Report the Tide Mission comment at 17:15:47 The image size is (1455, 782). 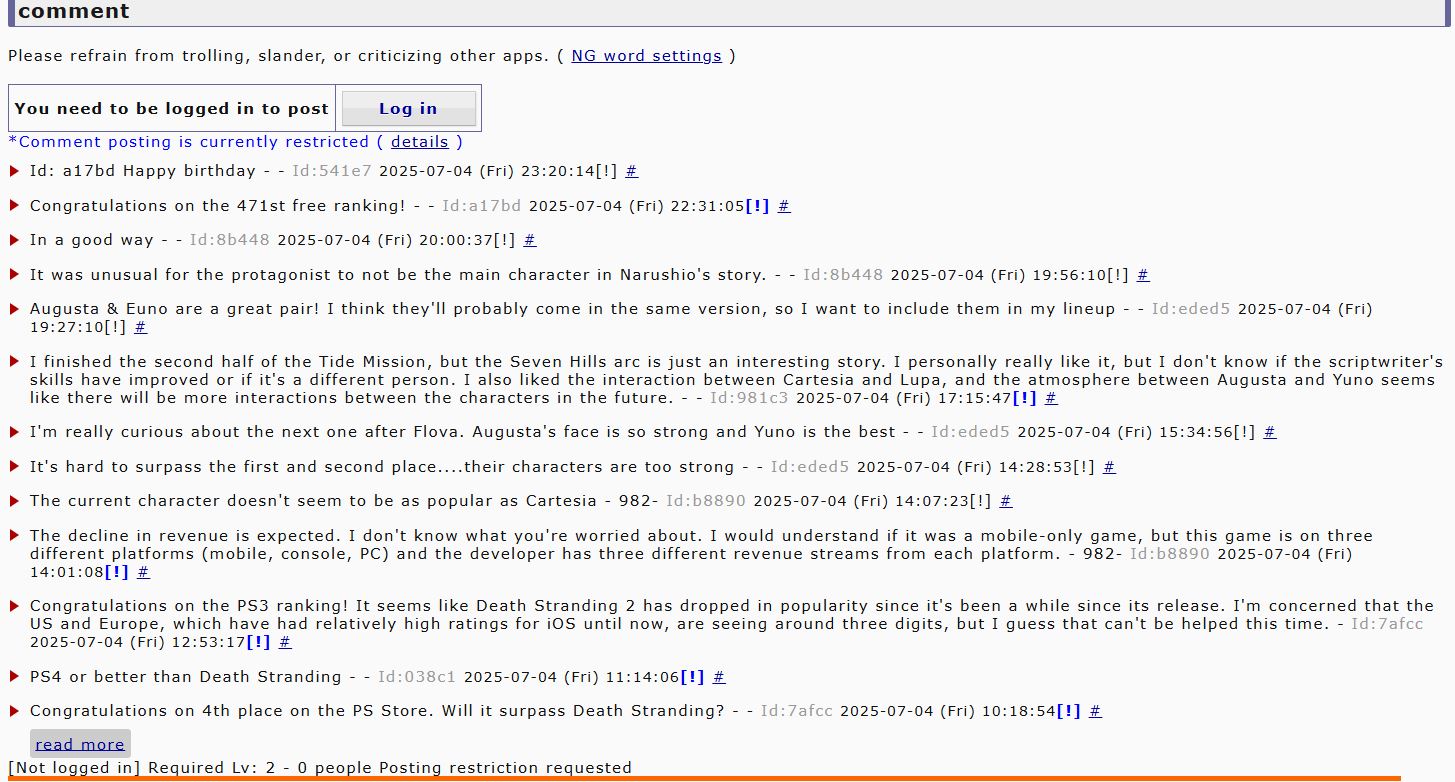(1024, 398)
